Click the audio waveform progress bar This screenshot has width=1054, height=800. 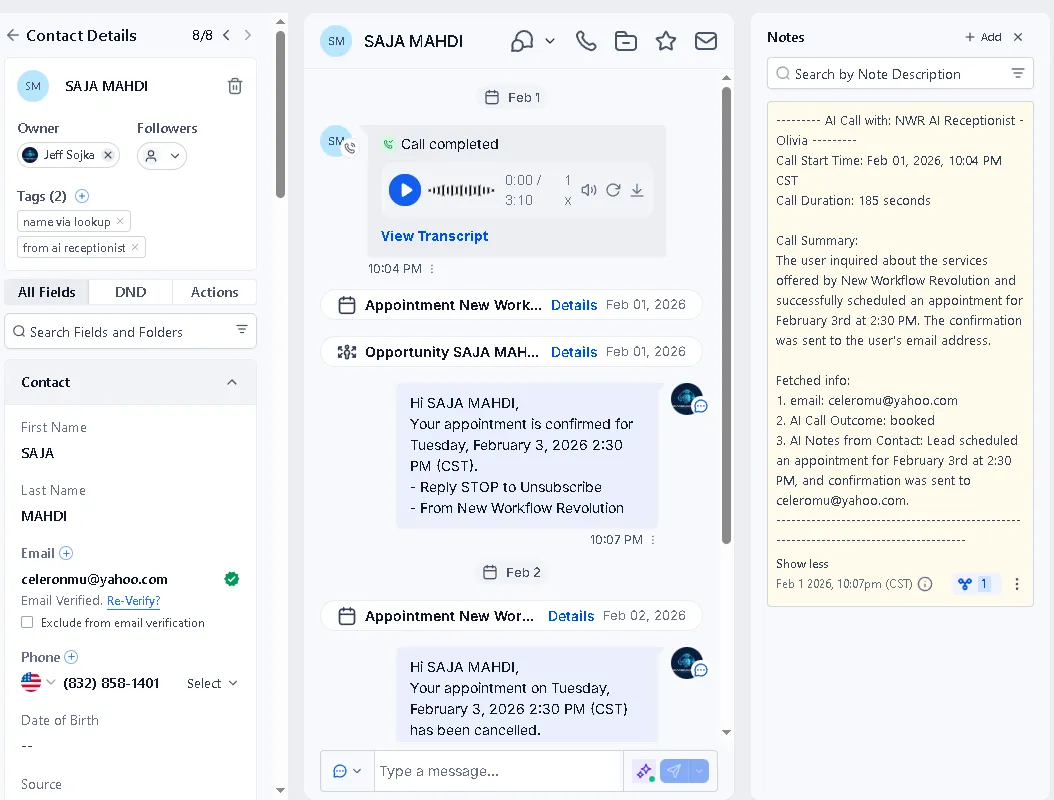point(461,190)
